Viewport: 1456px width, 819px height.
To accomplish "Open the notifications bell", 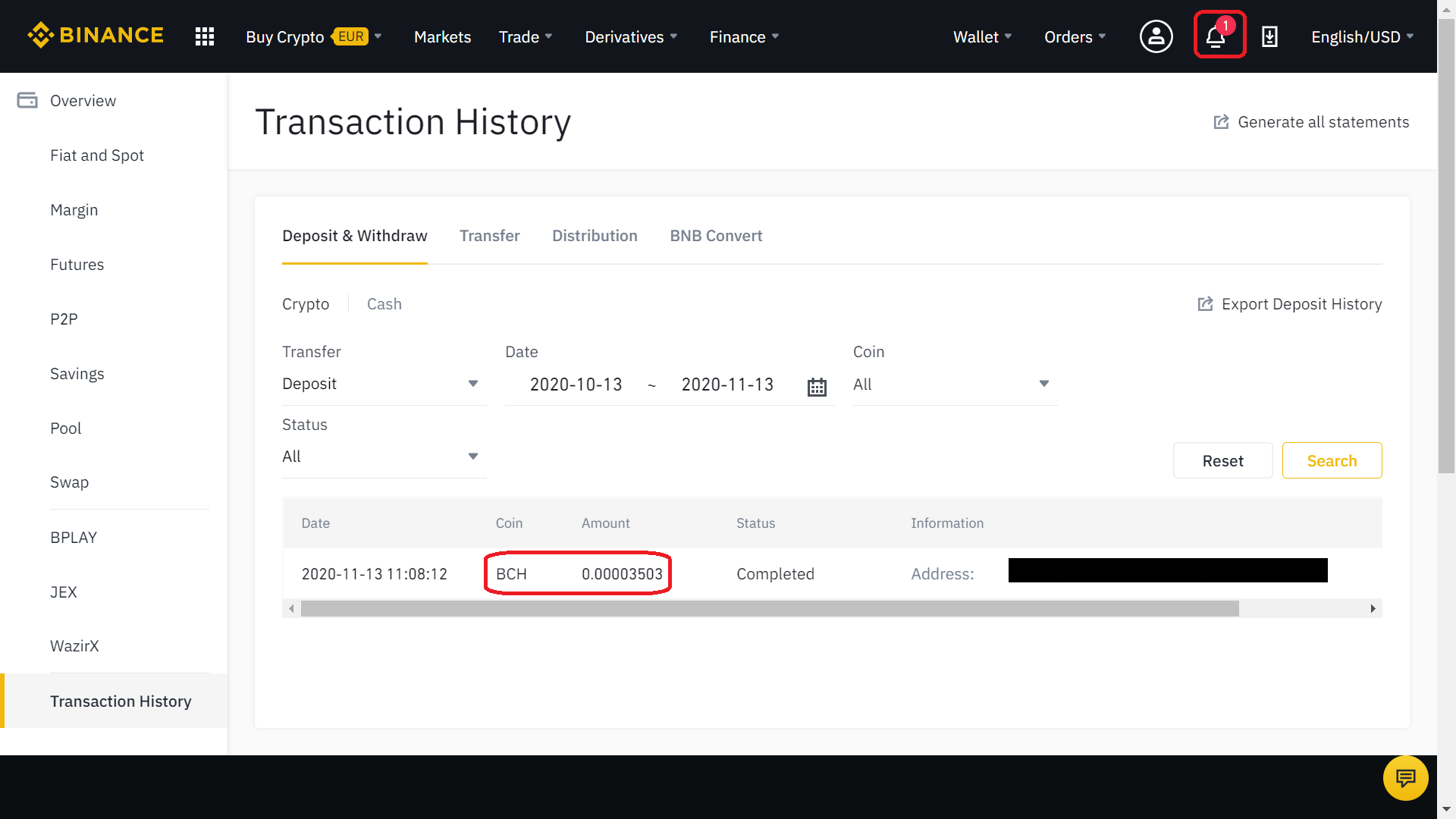I will (1218, 36).
